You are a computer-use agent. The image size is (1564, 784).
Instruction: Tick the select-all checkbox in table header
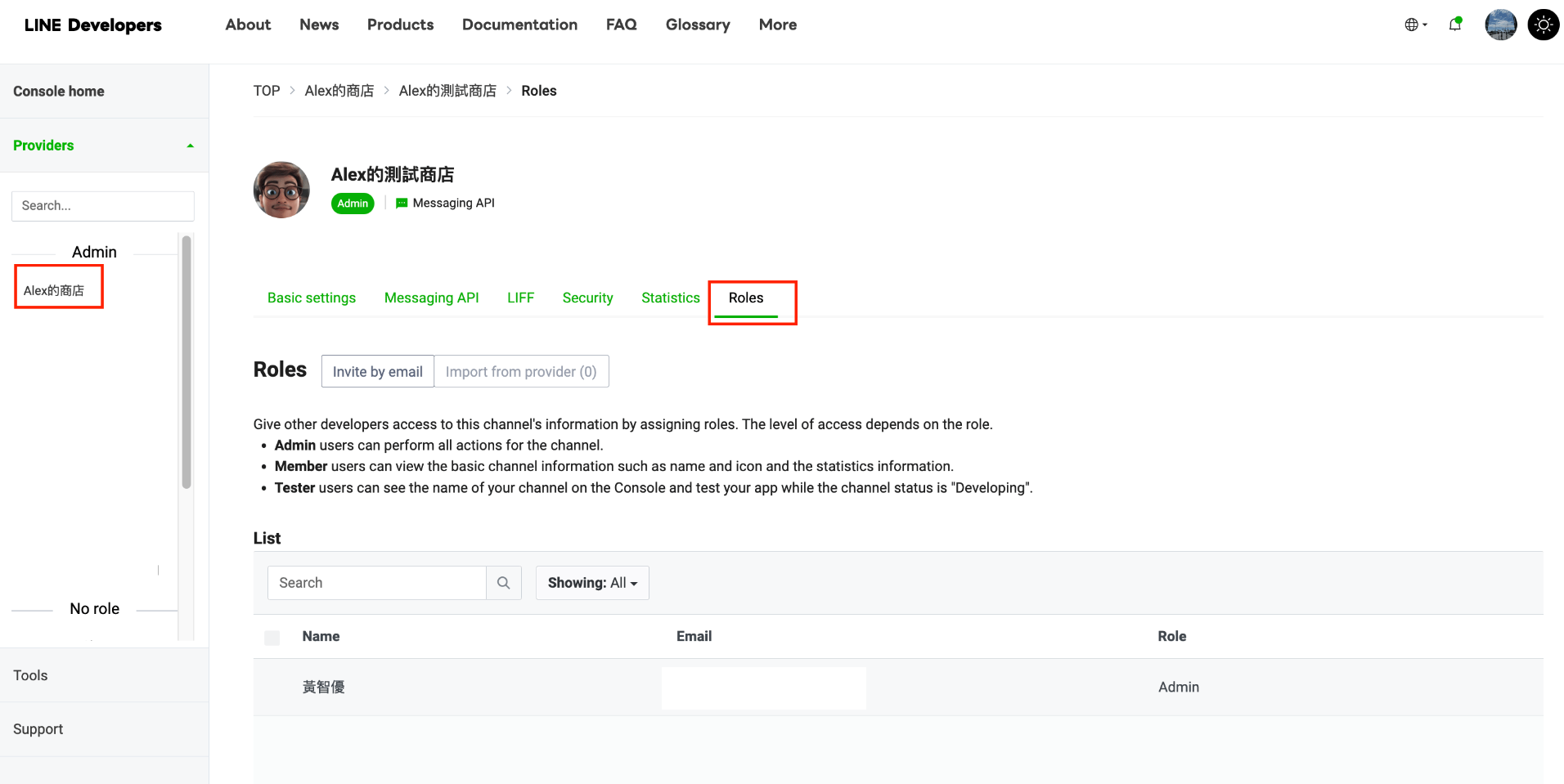click(272, 638)
